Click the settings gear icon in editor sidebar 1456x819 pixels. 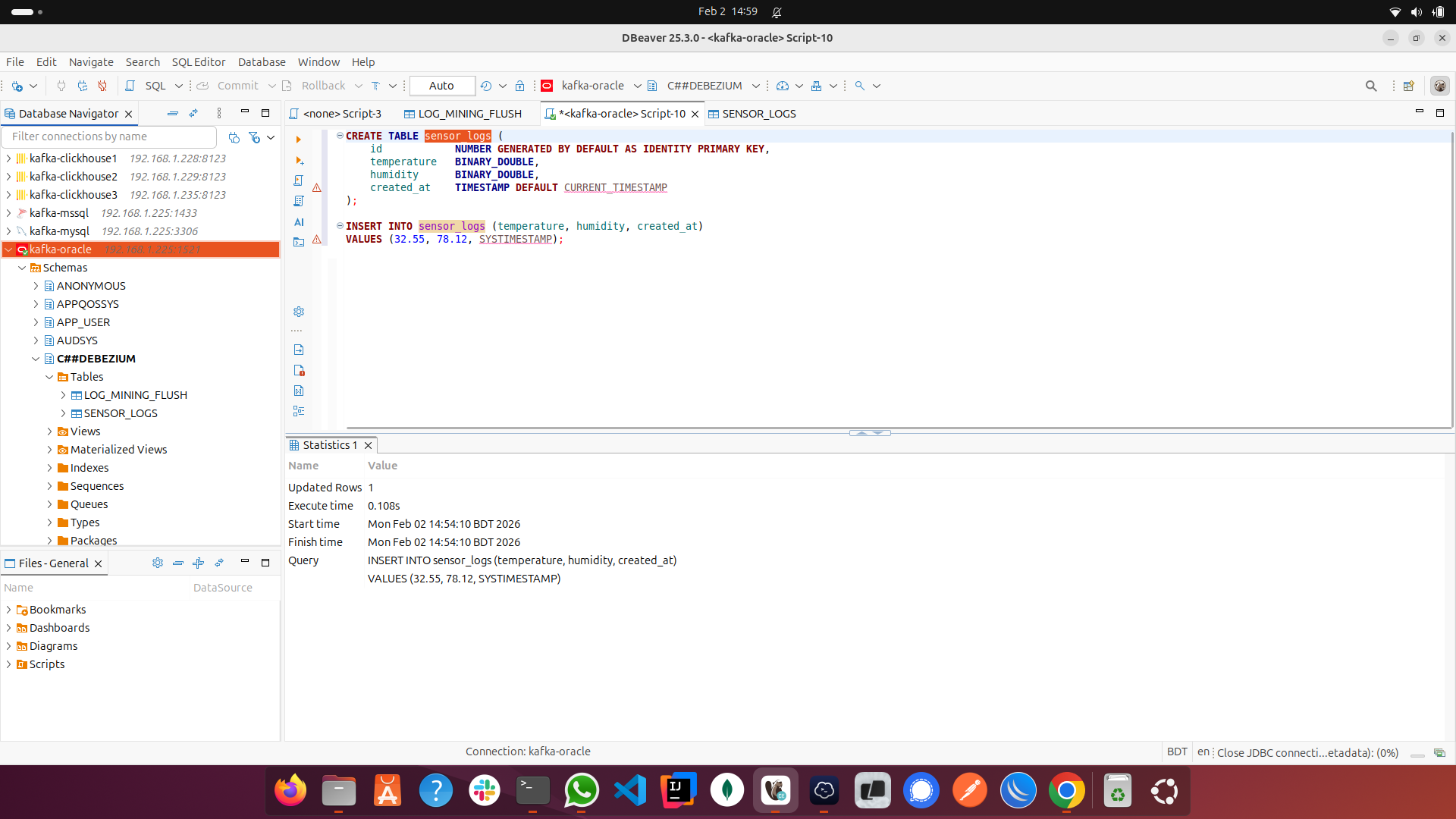[299, 312]
